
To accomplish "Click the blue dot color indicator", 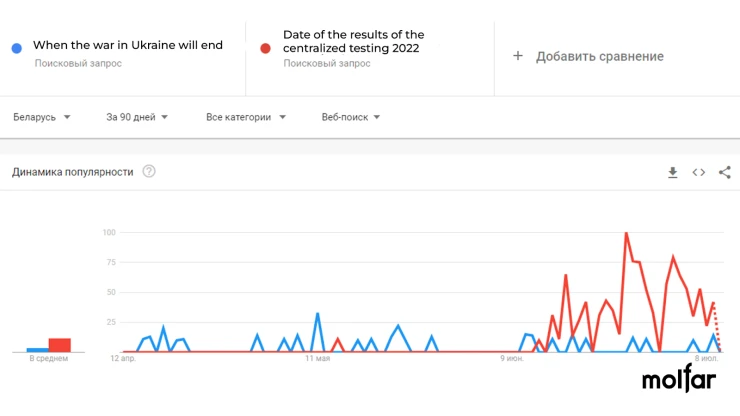I will pyautogui.click(x=17, y=48).
